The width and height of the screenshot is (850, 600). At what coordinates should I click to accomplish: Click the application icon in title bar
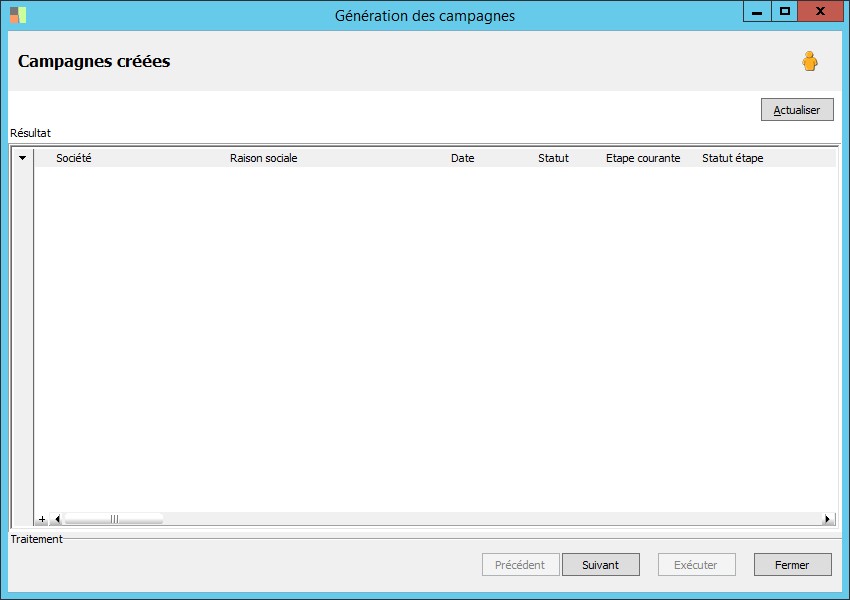coord(18,15)
